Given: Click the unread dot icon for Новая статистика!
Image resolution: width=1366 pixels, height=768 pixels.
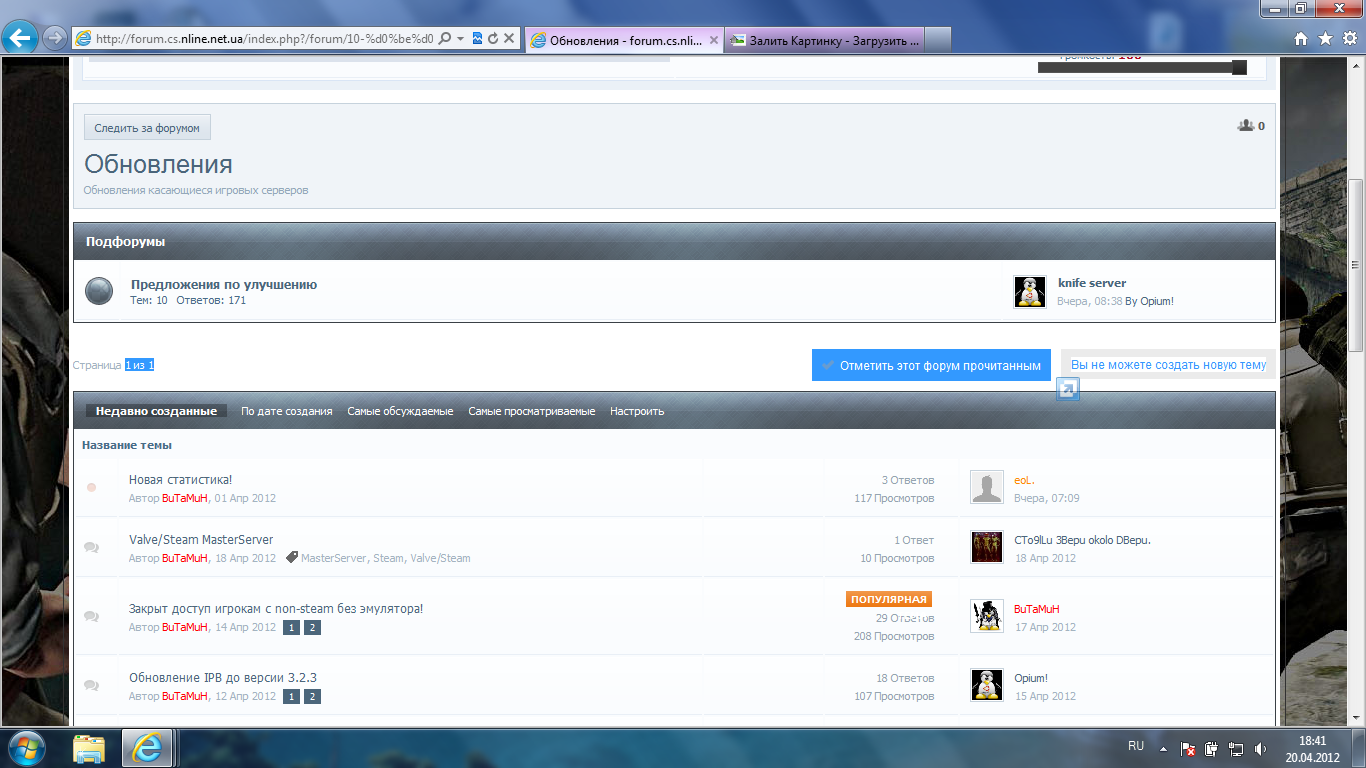Looking at the screenshot, I should (92, 488).
